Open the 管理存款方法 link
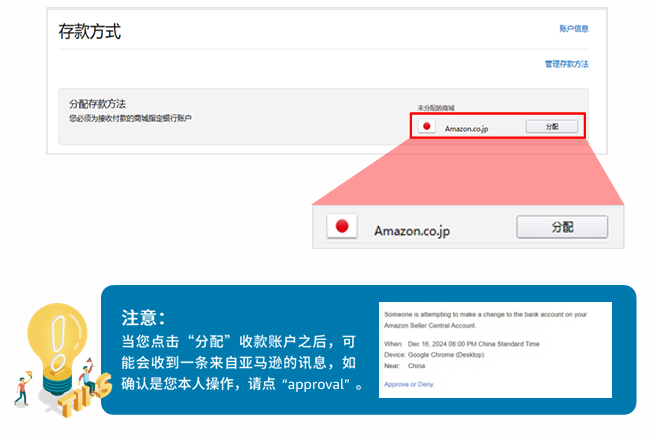 [566, 64]
